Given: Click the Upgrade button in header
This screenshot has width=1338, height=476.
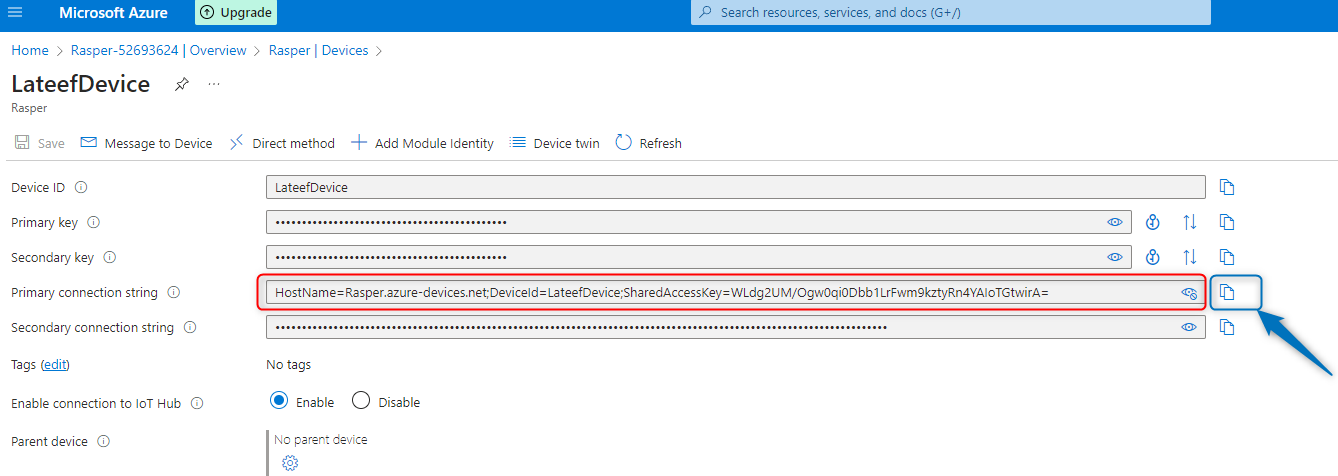Looking at the screenshot, I should (236, 13).
